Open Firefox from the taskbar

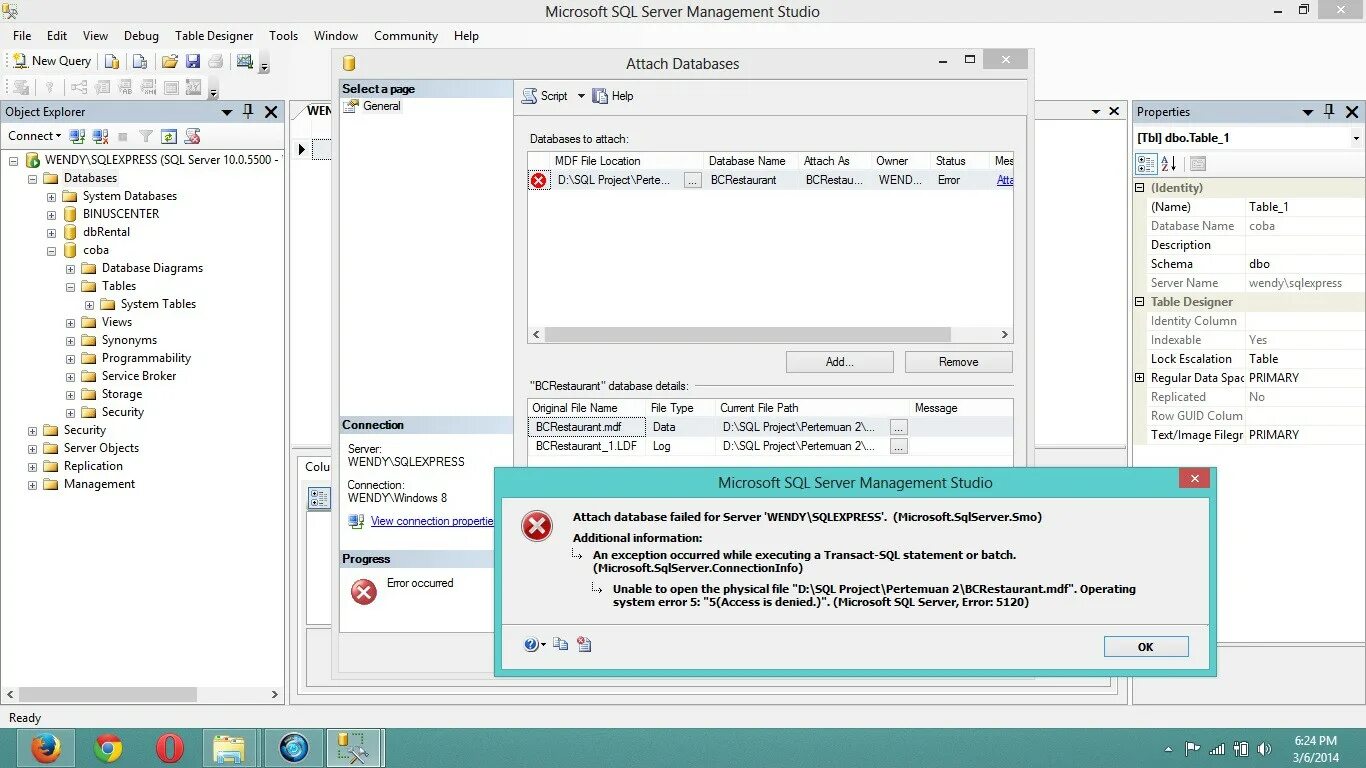(x=46, y=748)
